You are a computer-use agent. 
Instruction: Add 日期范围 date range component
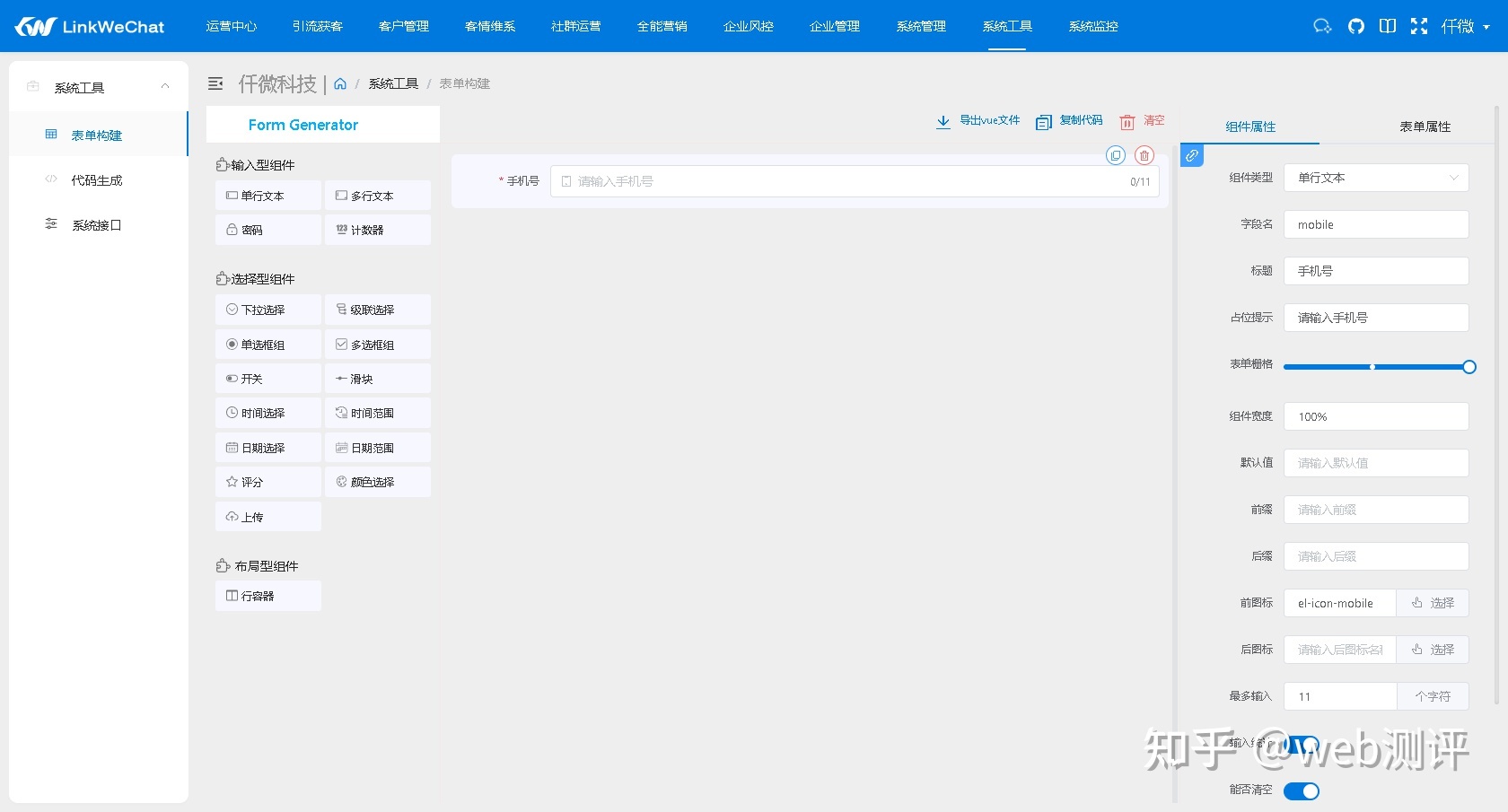coord(378,448)
